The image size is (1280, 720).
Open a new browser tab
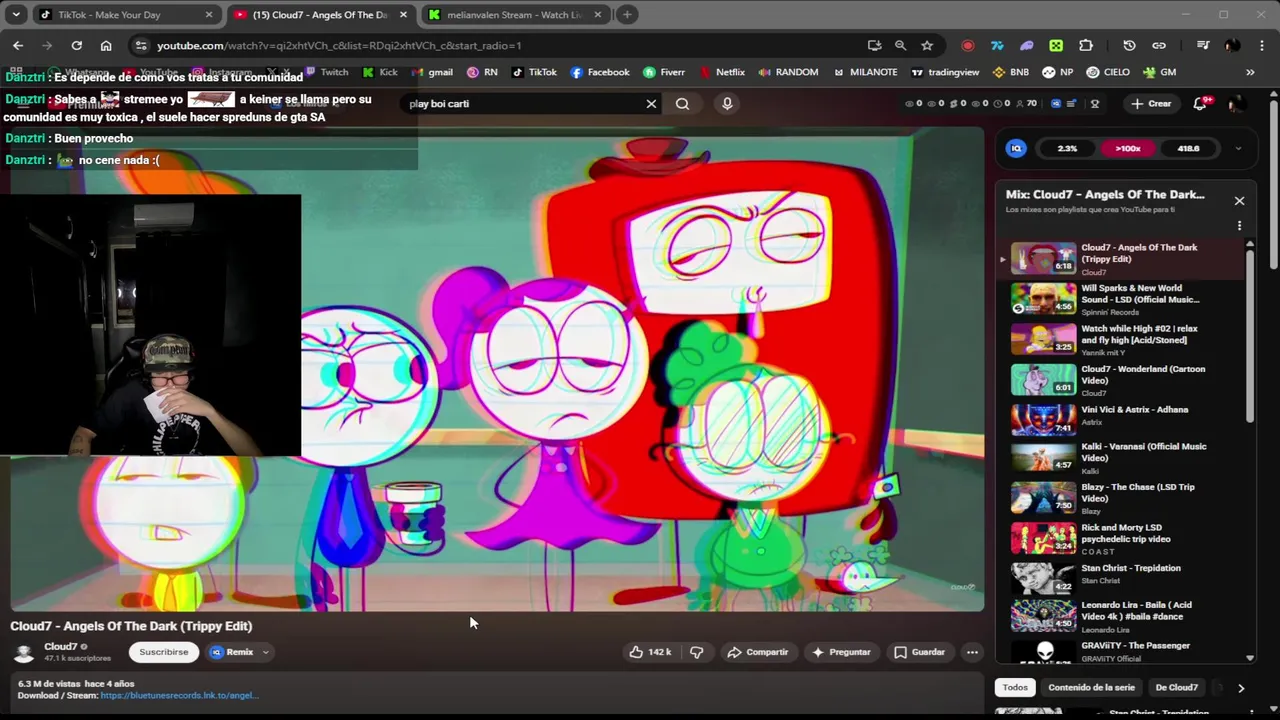[x=627, y=15]
